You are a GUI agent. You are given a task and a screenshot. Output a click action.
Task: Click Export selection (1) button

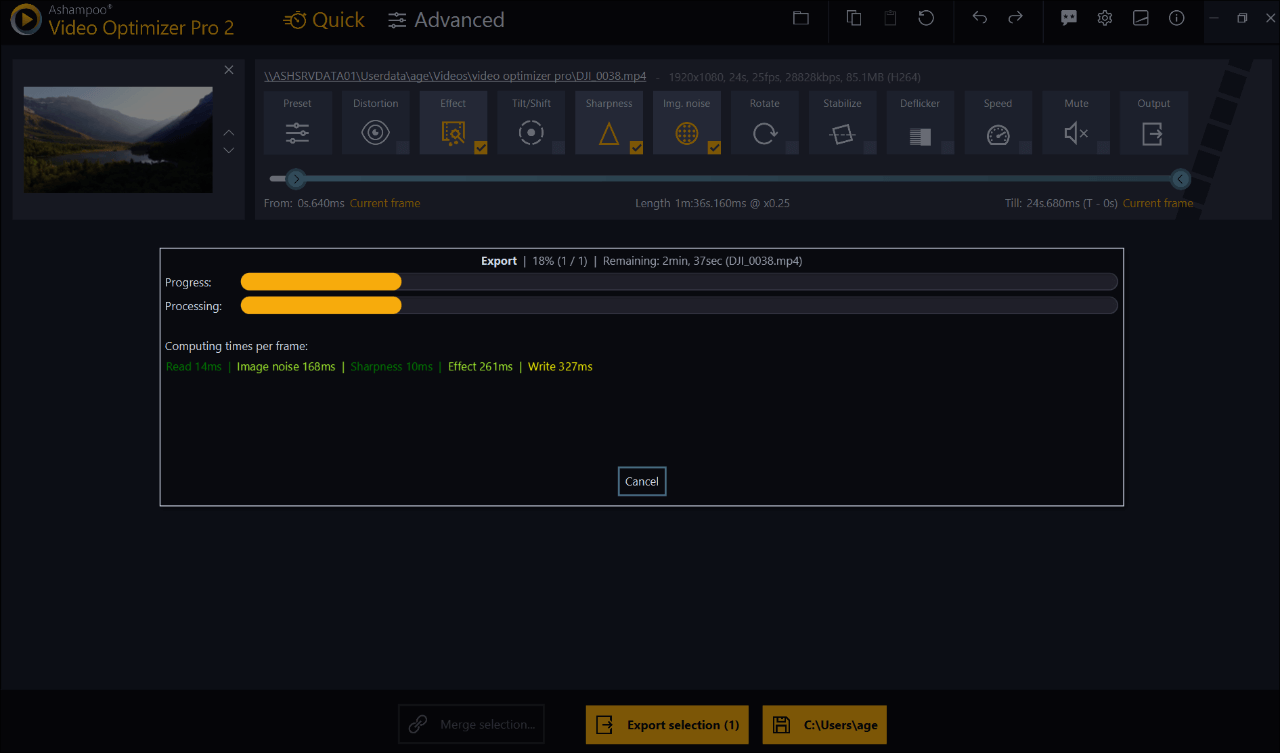667,724
